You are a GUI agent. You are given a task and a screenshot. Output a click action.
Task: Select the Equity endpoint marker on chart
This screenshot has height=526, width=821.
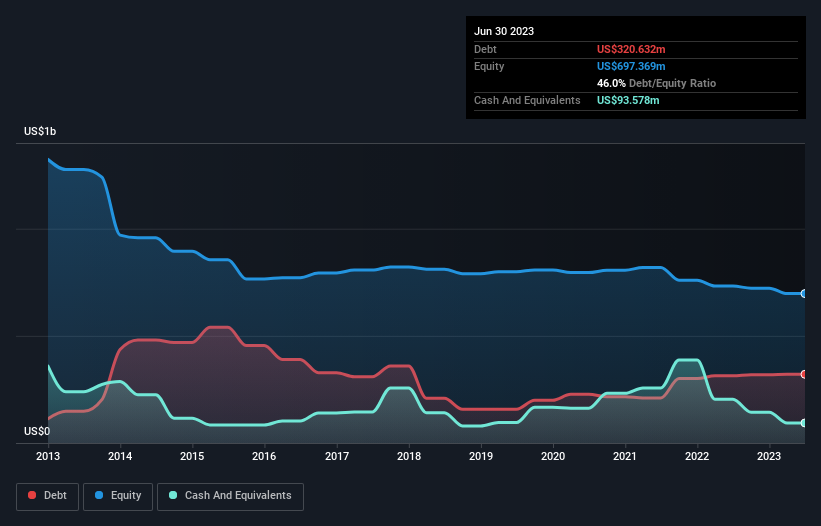pos(804,294)
